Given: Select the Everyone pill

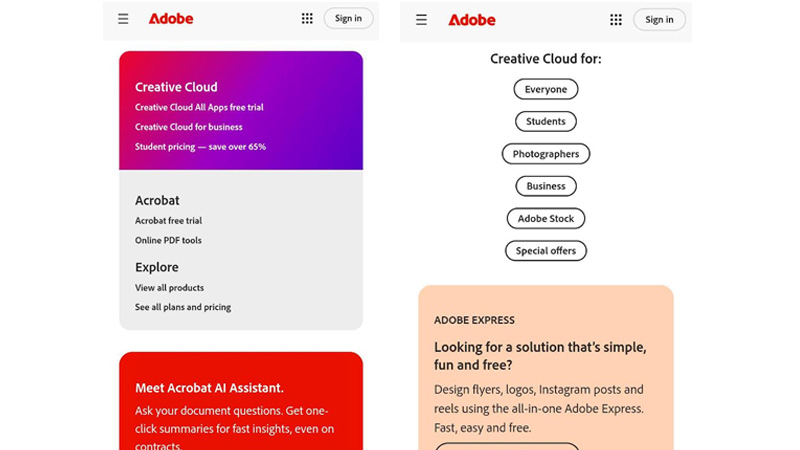Looking at the screenshot, I should point(546,89).
